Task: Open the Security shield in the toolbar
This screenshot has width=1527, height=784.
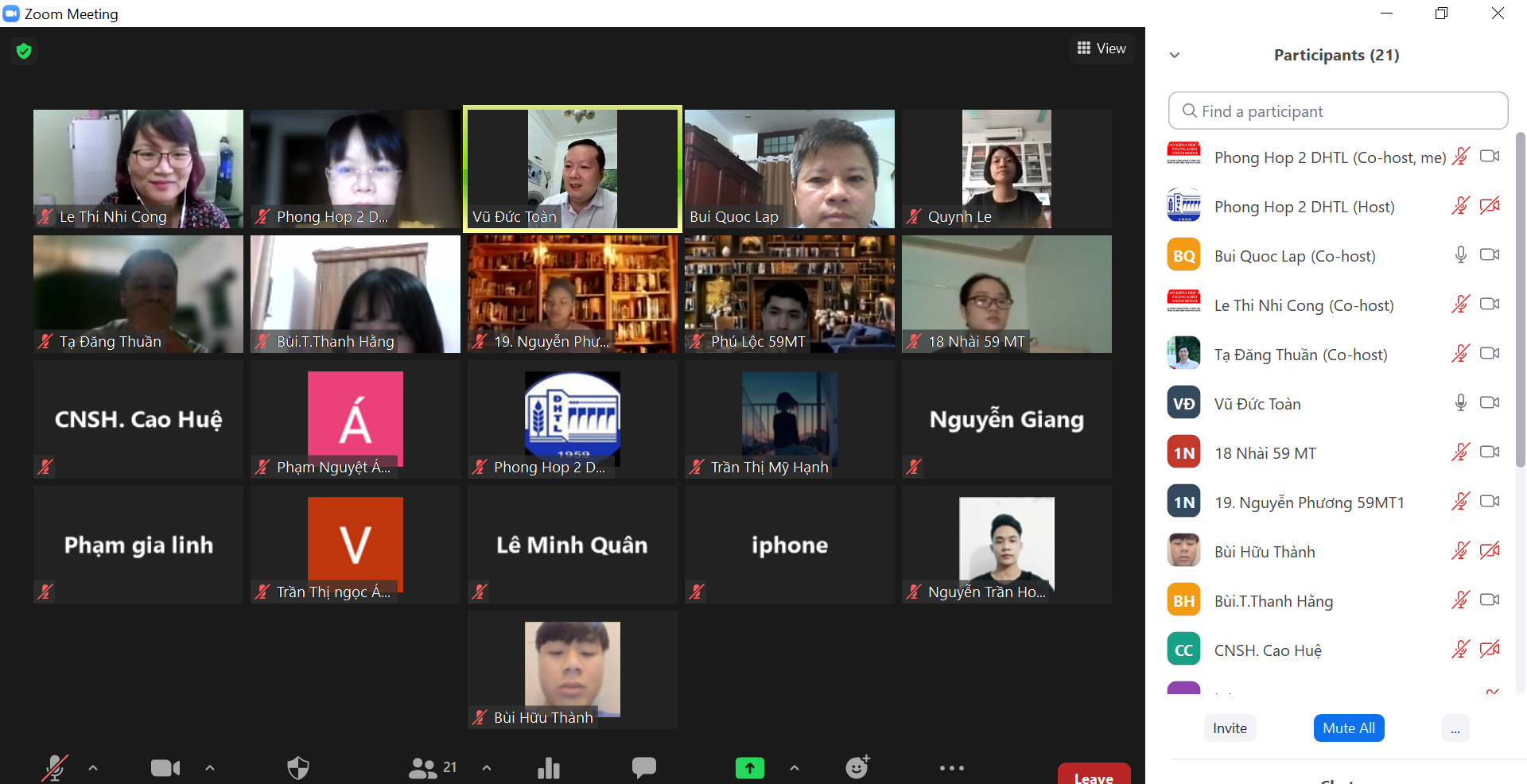Action: click(x=298, y=768)
